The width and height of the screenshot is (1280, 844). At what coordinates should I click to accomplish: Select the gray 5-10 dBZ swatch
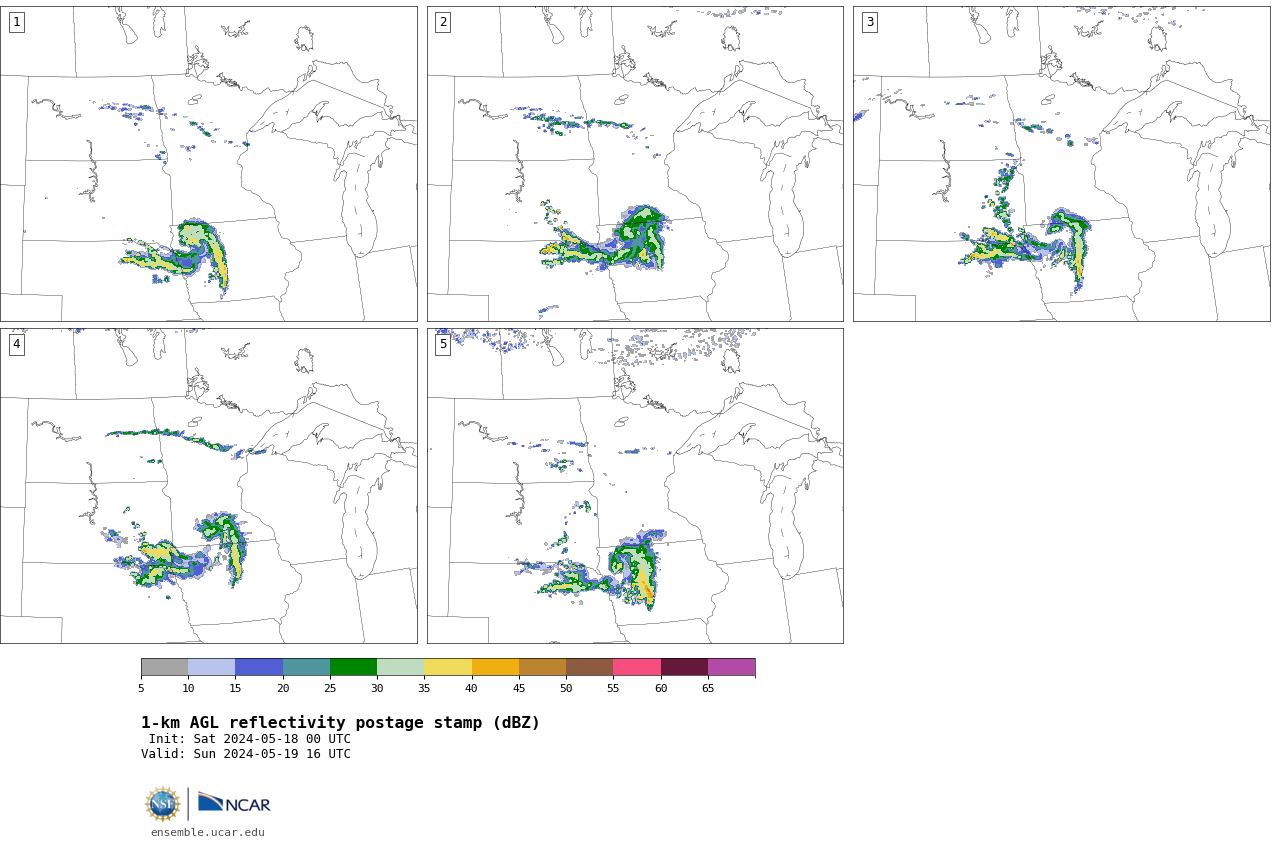coord(165,667)
